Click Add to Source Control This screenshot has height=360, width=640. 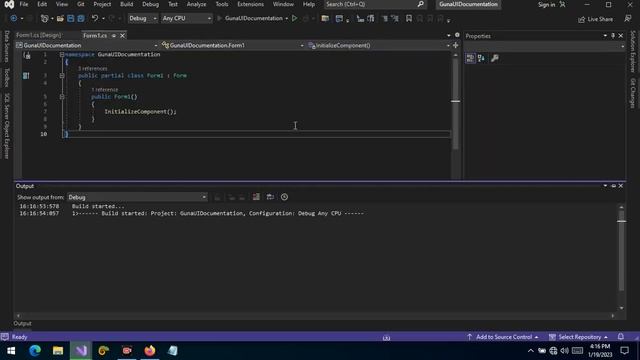click(x=502, y=337)
